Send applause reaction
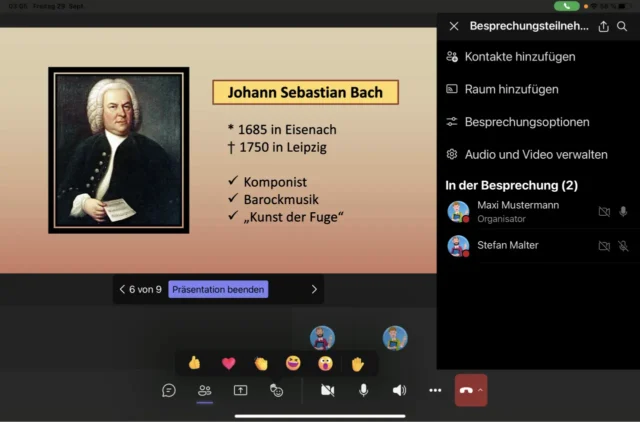The image size is (640, 422). (x=261, y=363)
